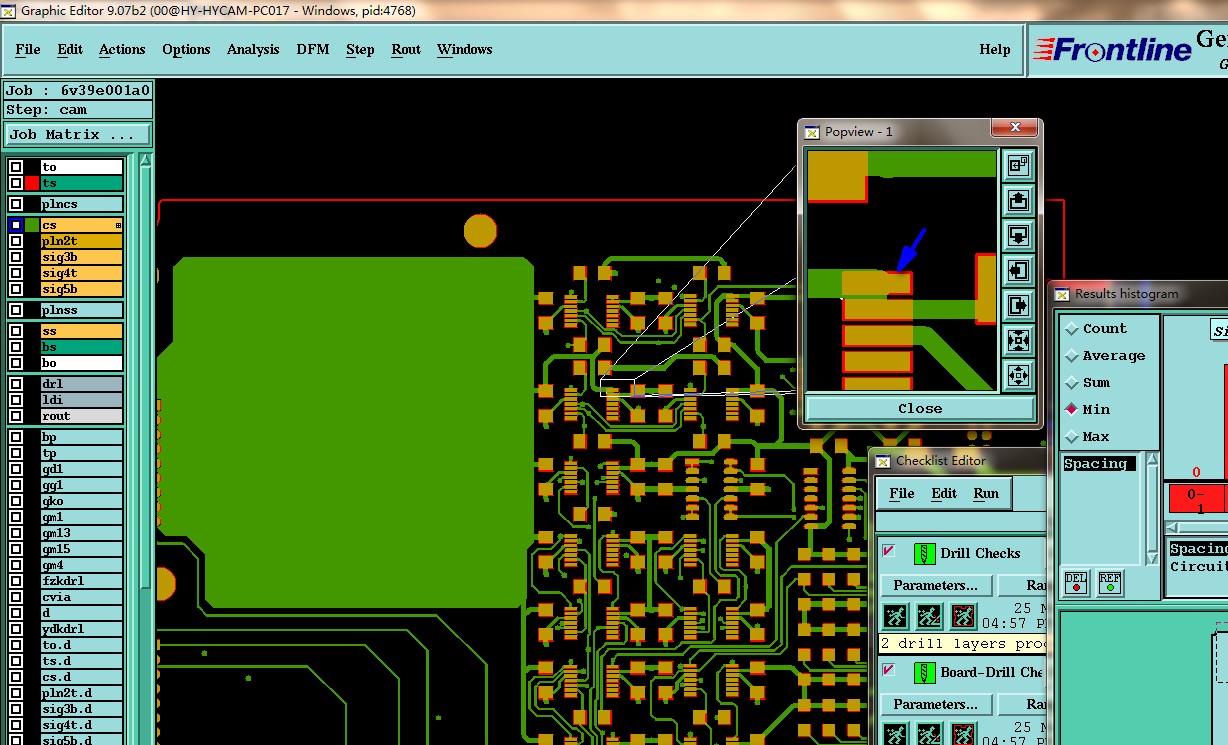Open the File menu in Graphic Editor

[28, 49]
